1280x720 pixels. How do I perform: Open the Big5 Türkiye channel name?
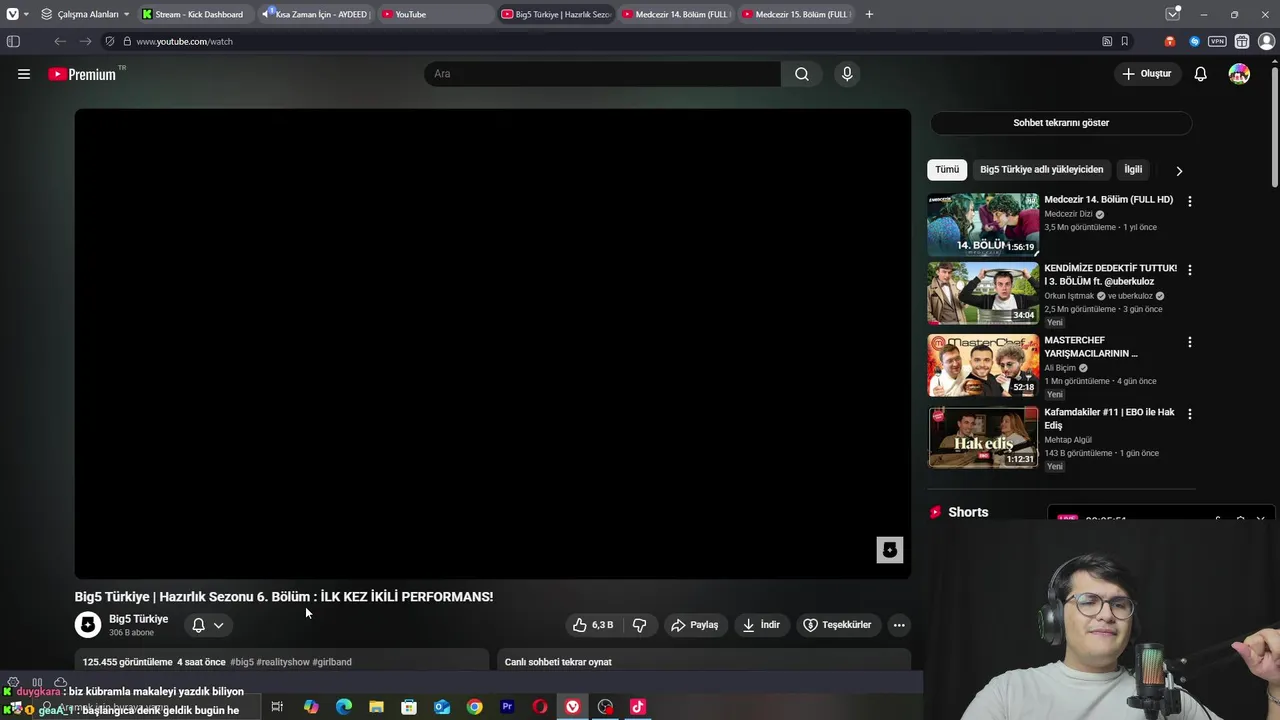click(x=139, y=619)
